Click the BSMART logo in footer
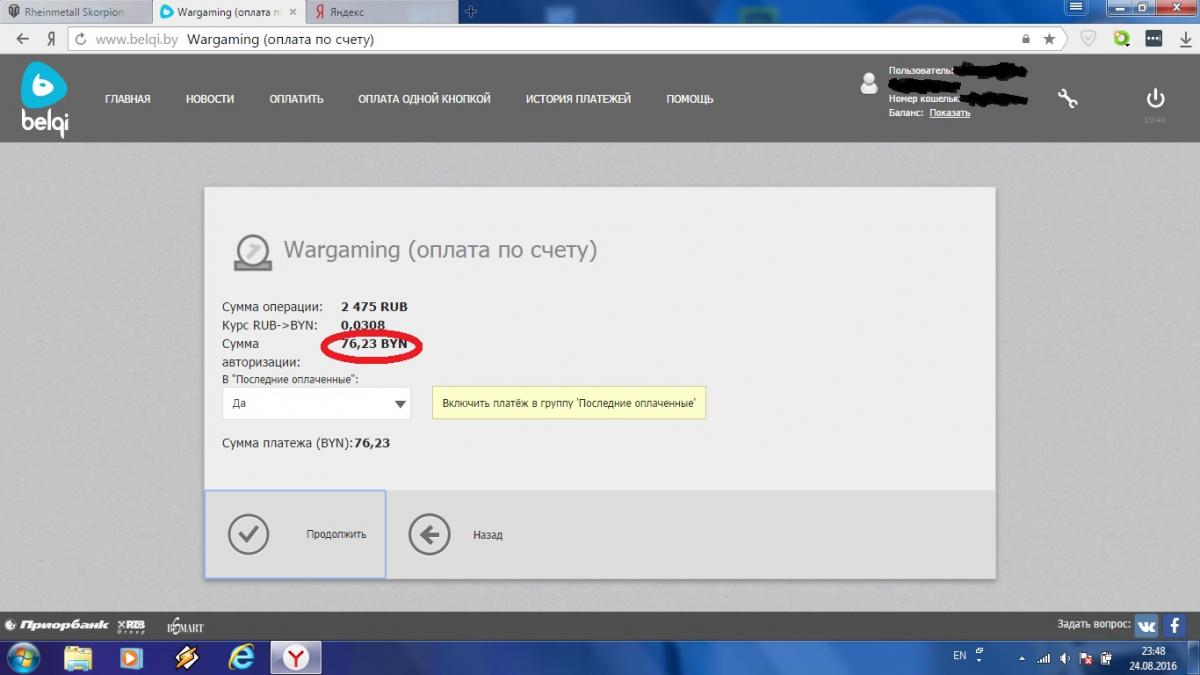This screenshot has height=675, width=1200. click(185, 626)
